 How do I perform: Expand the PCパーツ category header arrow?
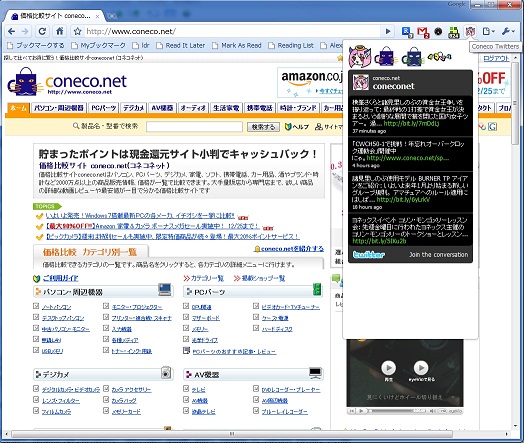pyautogui.click(x=188, y=292)
